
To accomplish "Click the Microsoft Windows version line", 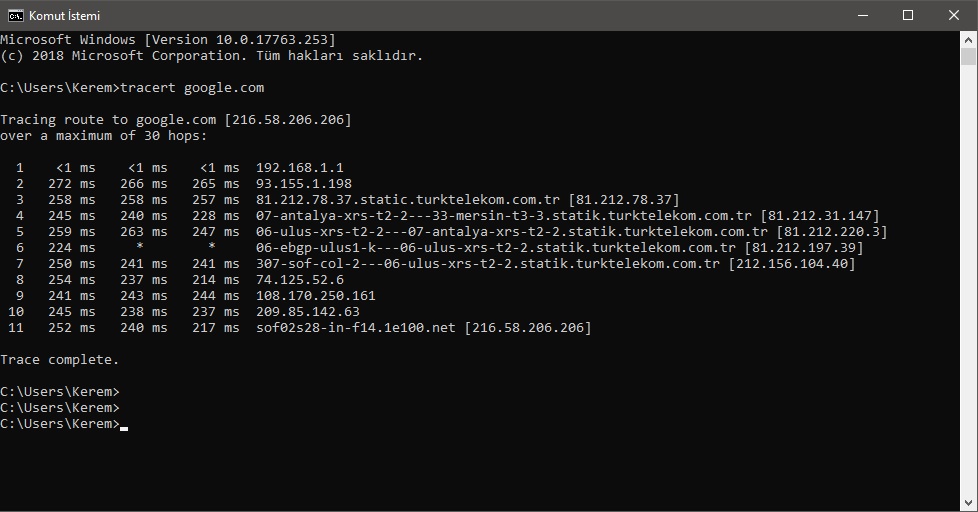I will pyautogui.click(x=168, y=40).
